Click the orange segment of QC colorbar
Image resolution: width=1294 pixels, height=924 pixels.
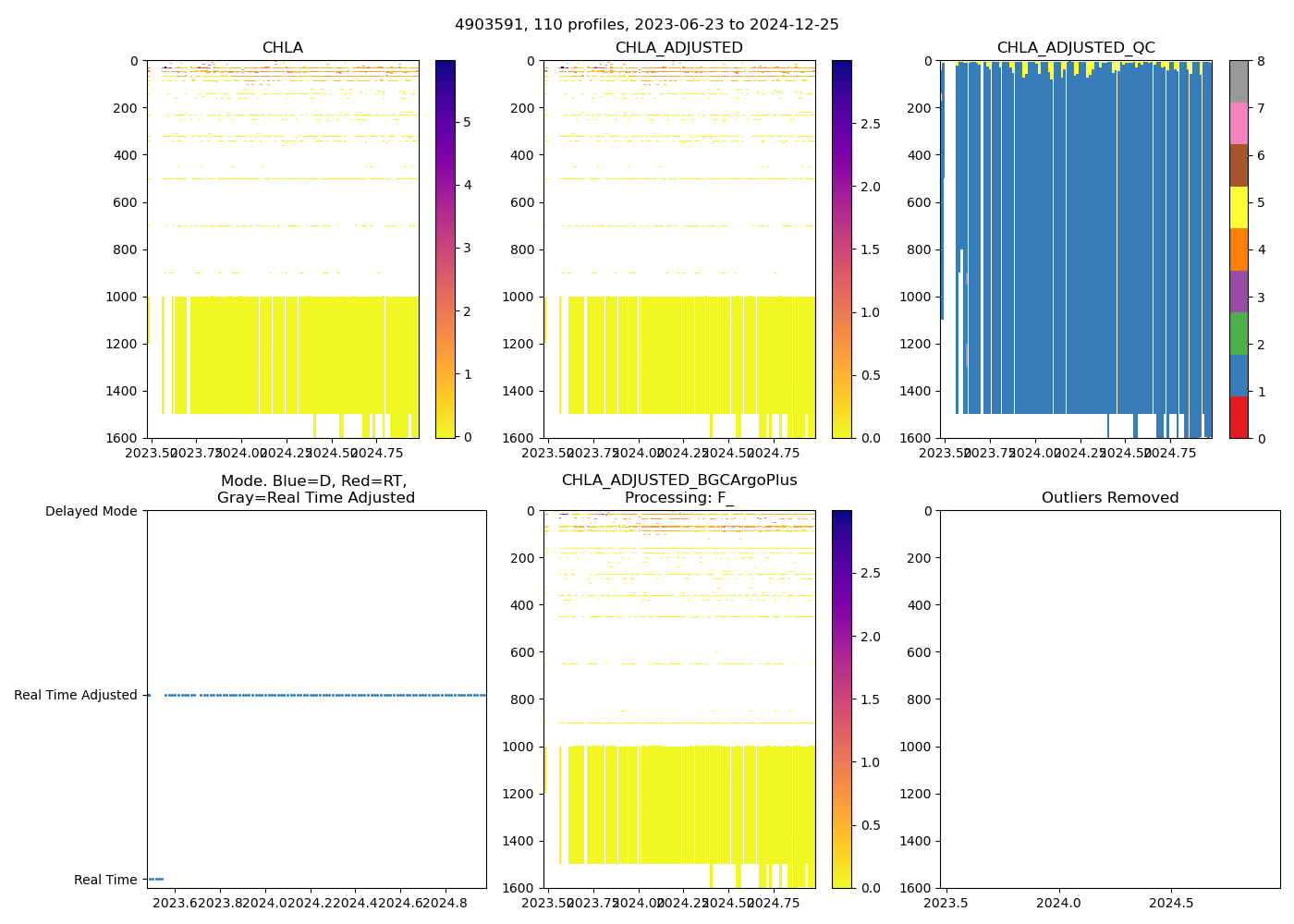[x=1239, y=249]
